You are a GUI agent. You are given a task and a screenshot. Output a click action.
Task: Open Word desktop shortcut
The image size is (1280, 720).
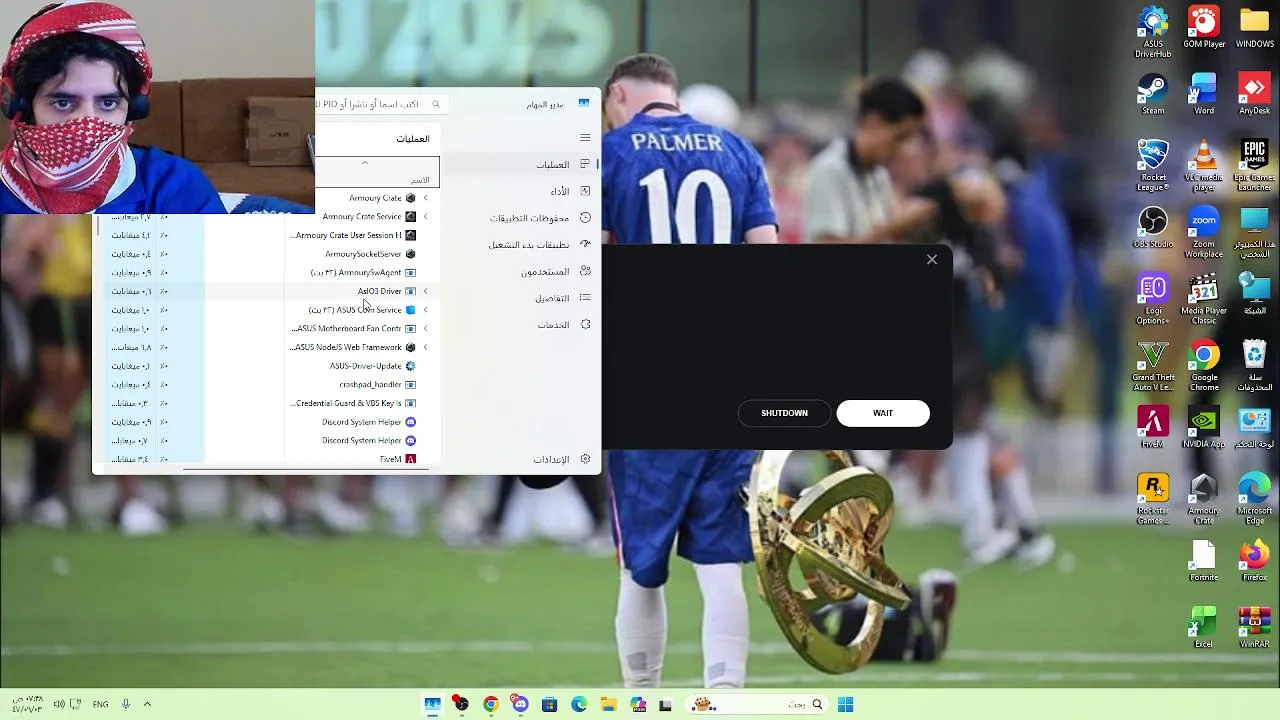click(1204, 94)
